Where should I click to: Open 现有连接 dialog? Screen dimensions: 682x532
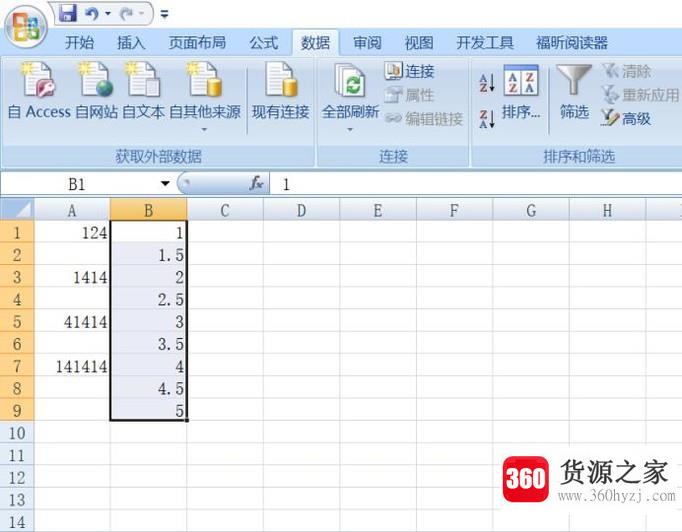coord(281,90)
